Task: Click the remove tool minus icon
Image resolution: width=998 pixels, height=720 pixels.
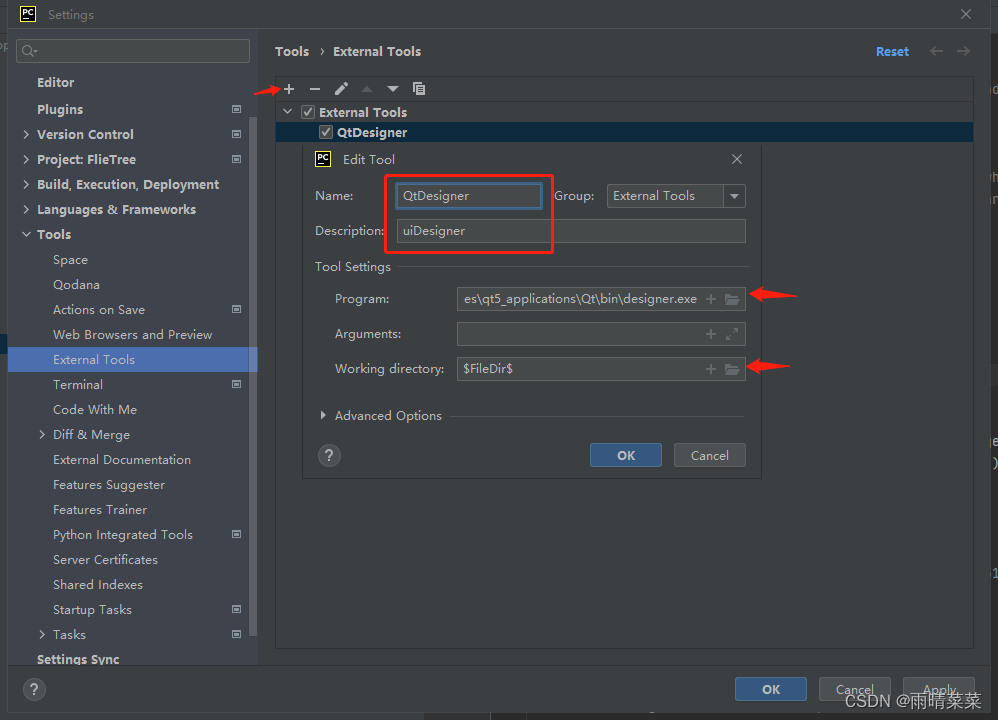Action: 315,89
